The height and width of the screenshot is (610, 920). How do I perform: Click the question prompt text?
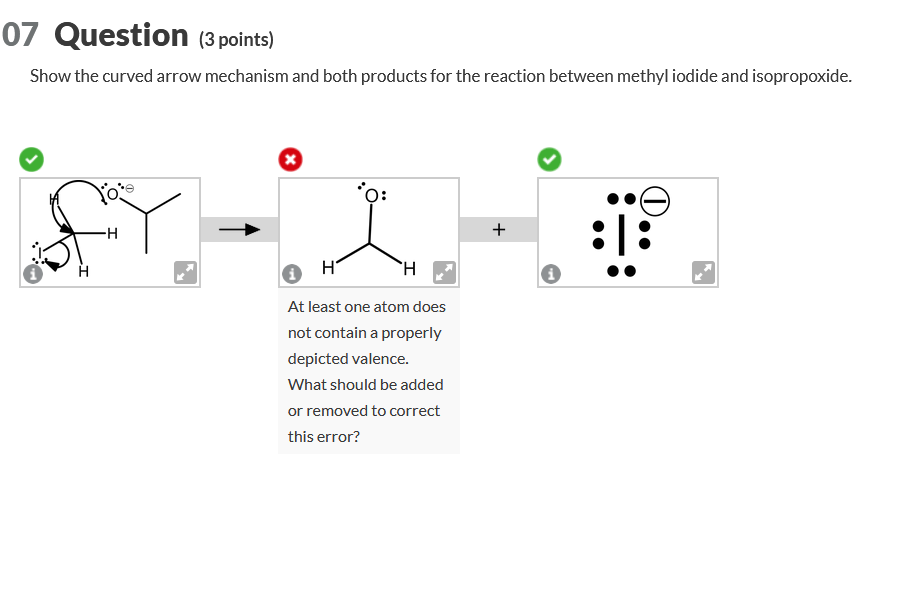(440, 75)
